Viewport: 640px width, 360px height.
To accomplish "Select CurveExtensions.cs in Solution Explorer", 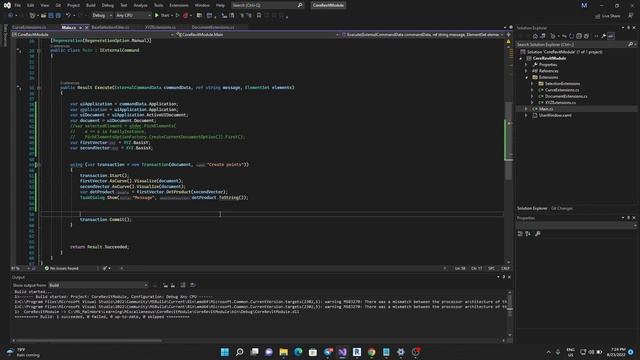I will [562, 90].
